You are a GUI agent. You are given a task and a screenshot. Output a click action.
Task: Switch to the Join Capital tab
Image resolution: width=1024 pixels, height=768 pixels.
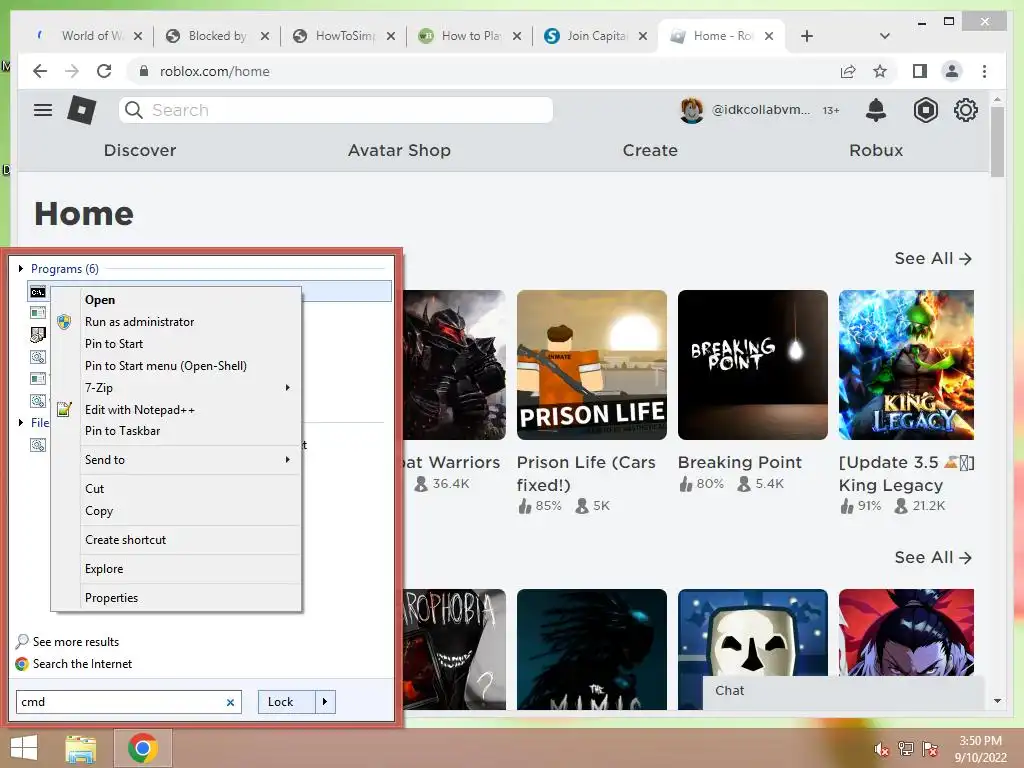pyautogui.click(x=596, y=36)
